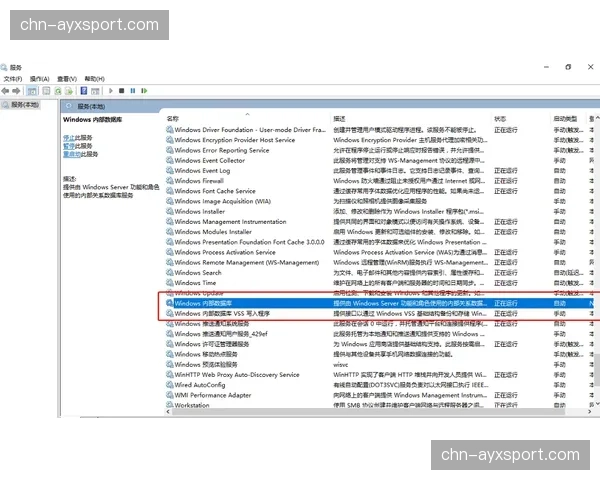Toggle the Show/Hide Console Tree button

33,91
